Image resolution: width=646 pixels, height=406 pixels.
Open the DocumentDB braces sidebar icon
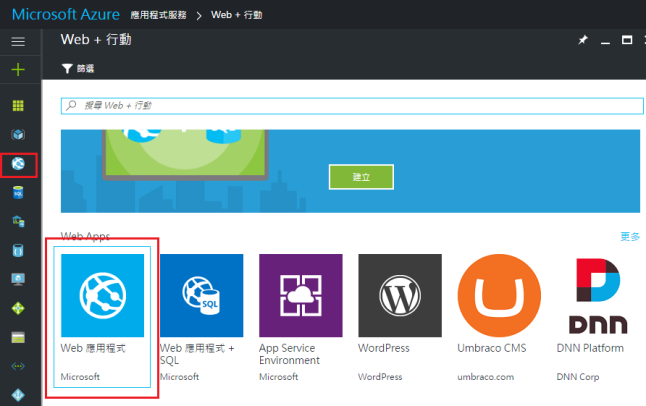pyautogui.click(x=18, y=251)
